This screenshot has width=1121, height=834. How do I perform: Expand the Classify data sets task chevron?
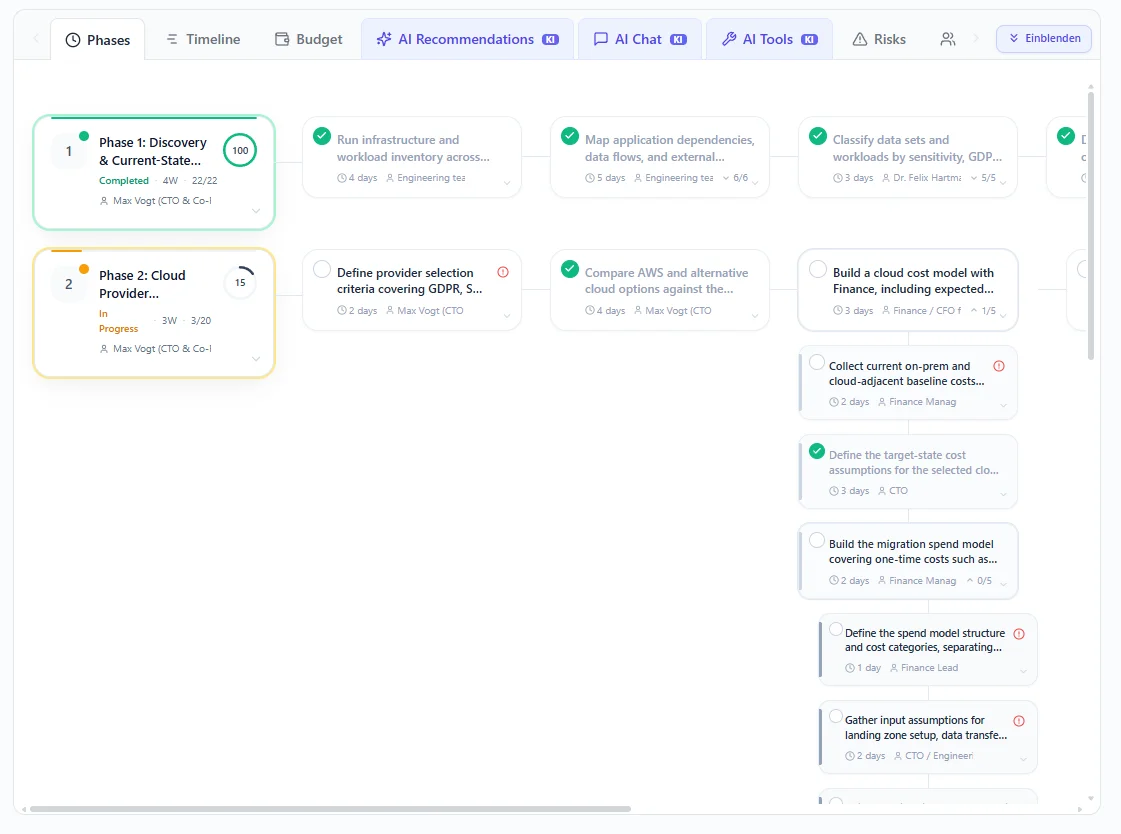pos(1003,183)
